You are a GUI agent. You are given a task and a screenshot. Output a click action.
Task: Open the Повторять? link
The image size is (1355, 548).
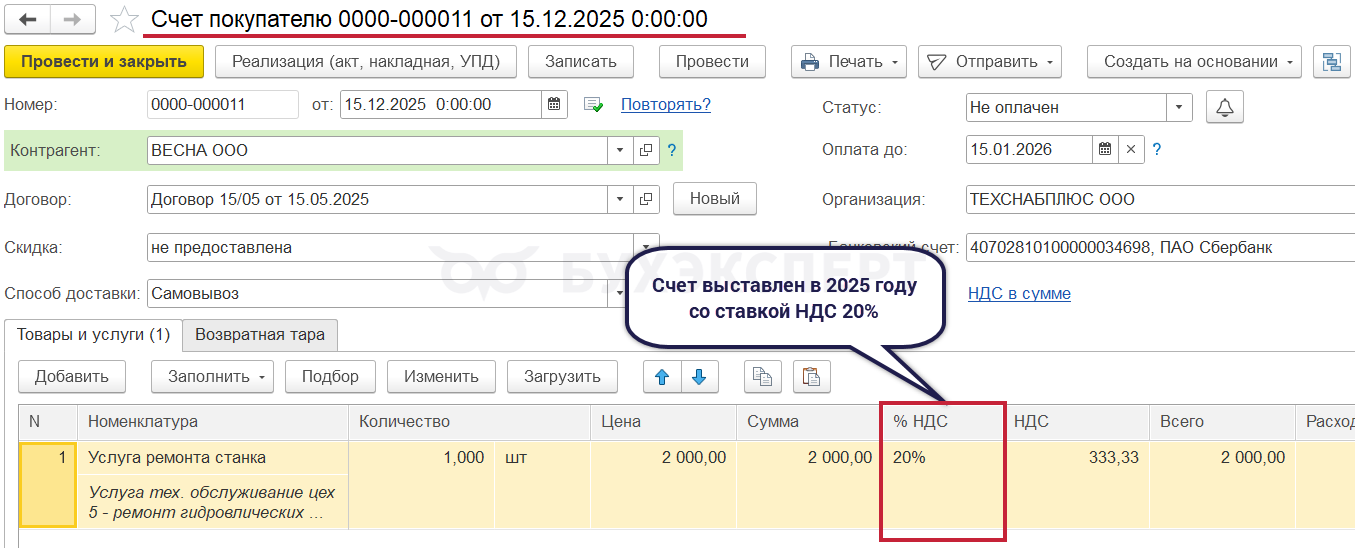(666, 105)
